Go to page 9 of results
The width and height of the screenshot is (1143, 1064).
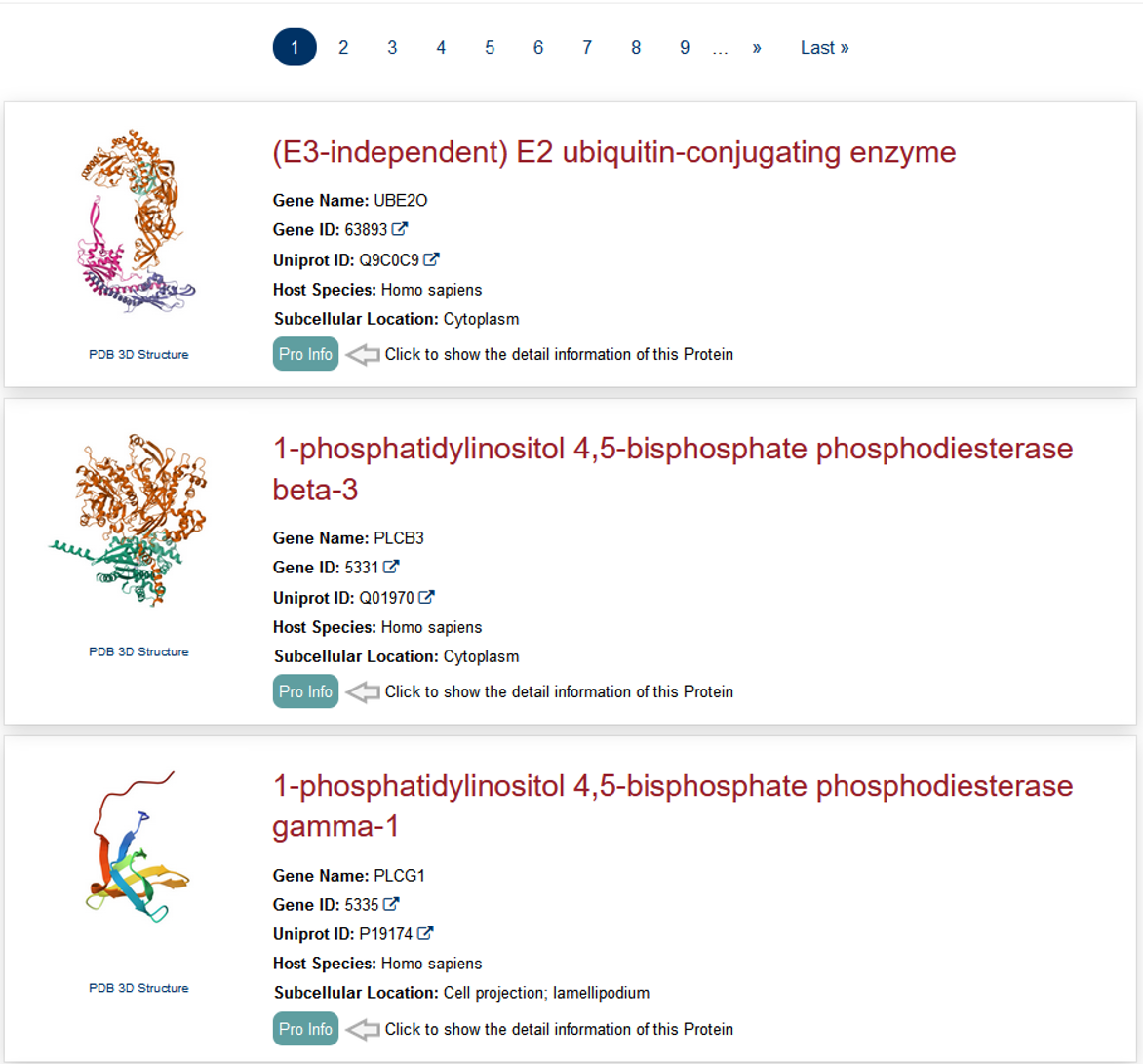[x=685, y=47]
